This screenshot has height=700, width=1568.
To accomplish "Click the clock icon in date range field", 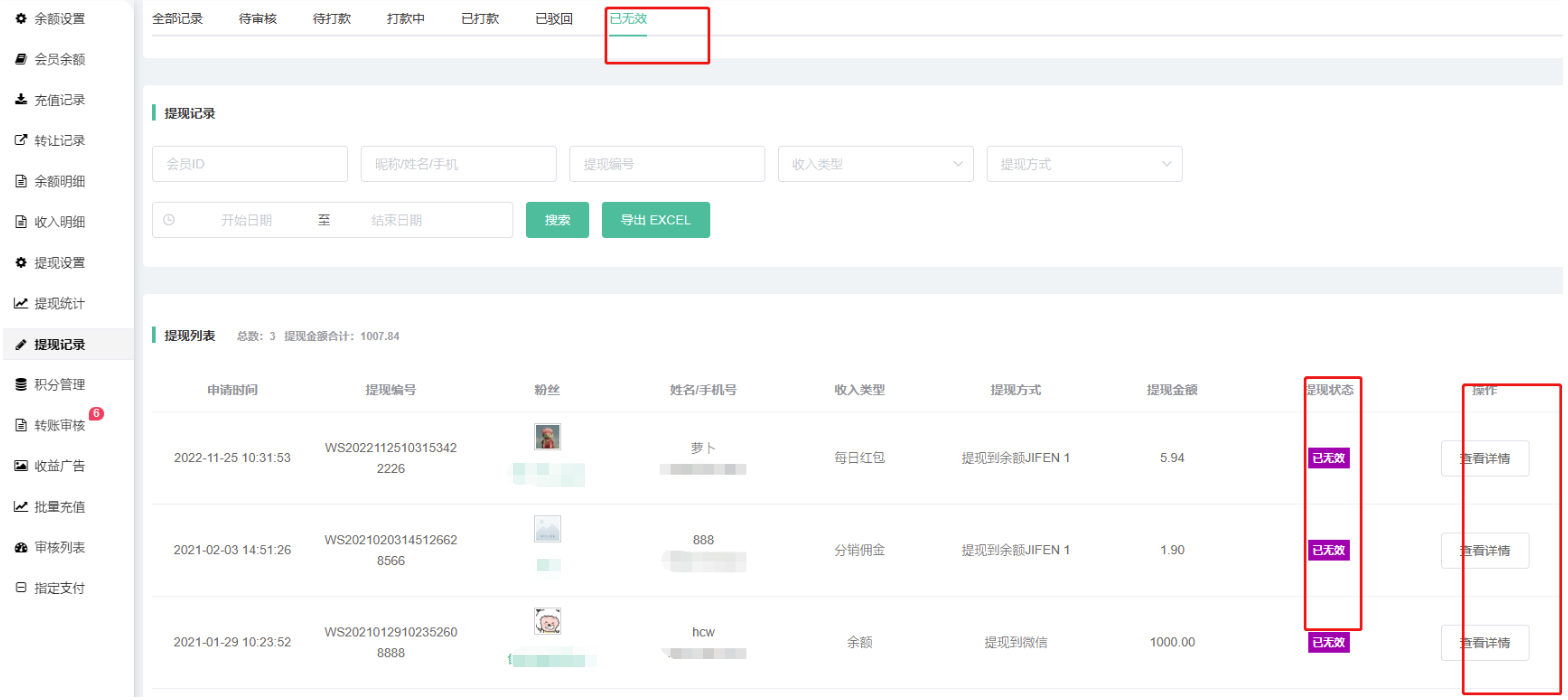I will (x=168, y=220).
